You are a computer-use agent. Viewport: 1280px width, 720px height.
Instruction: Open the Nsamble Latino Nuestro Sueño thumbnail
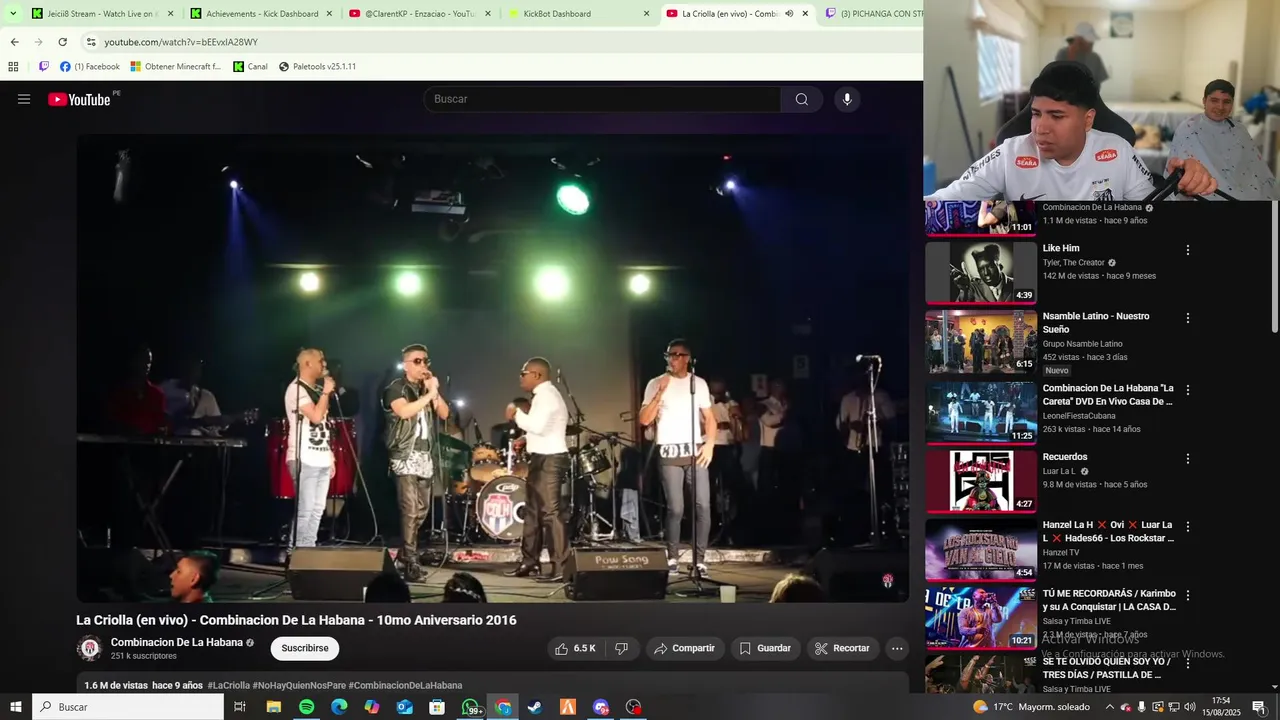click(x=981, y=341)
